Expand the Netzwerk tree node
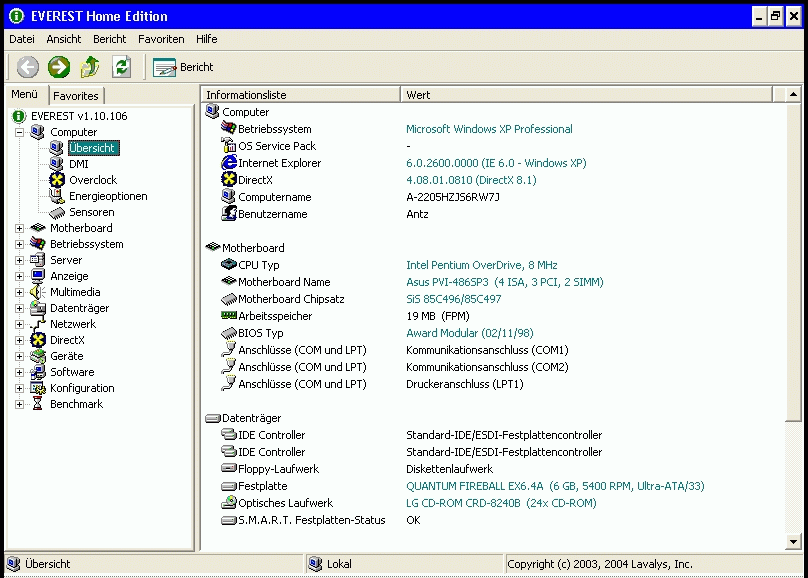This screenshot has height=578, width=808. (x=19, y=324)
